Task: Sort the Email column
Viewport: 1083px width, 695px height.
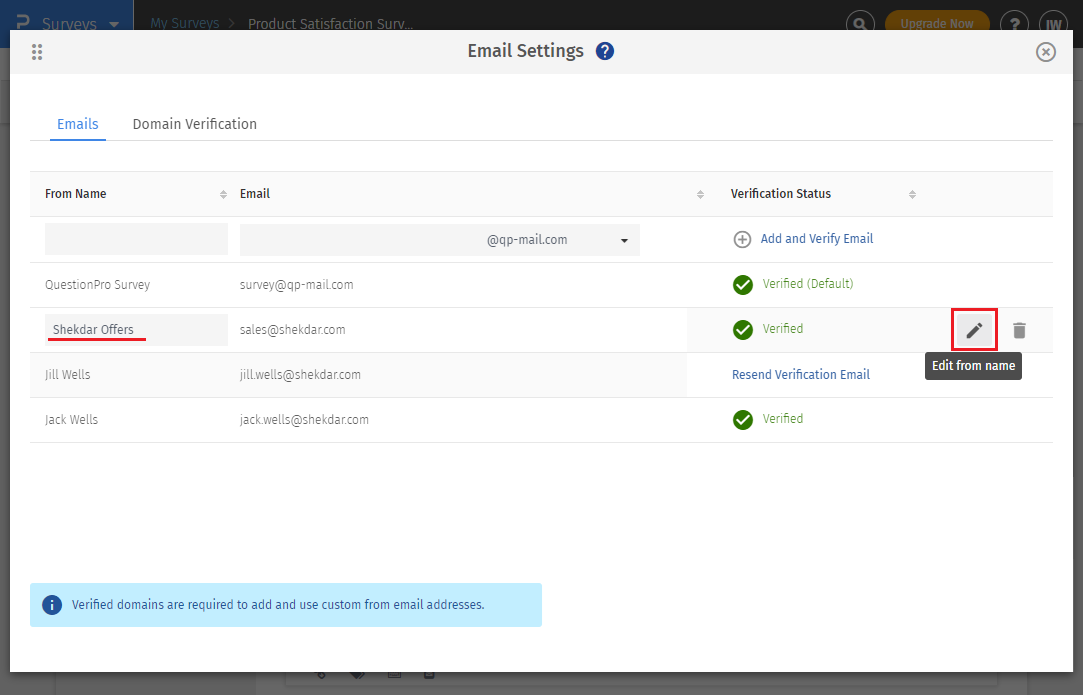Action: click(x=700, y=194)
